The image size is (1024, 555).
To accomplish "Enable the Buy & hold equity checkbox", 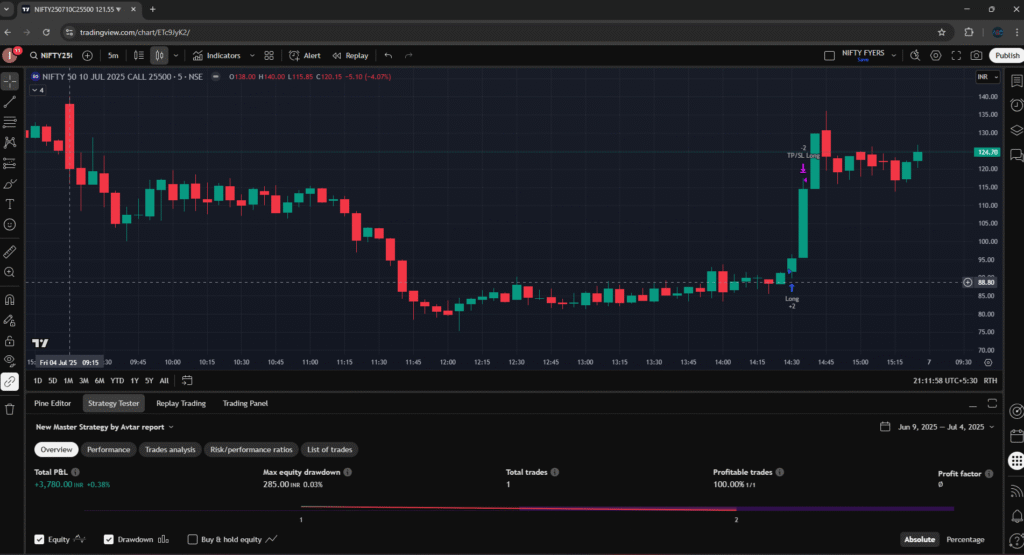I will click(x=193, y=539).
